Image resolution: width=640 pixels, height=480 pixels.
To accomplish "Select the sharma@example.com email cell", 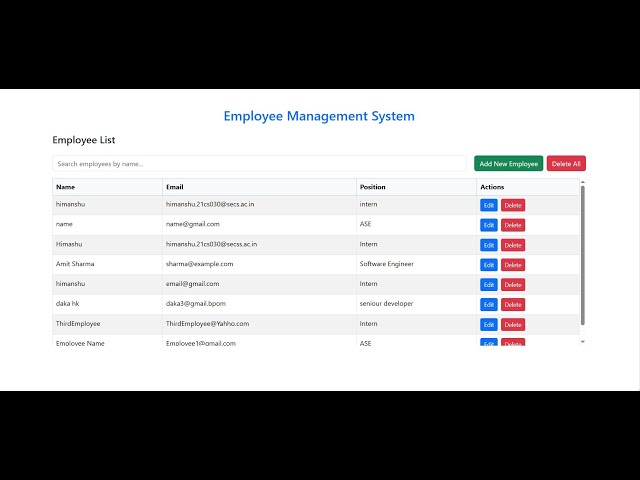I will pos(259,264).
